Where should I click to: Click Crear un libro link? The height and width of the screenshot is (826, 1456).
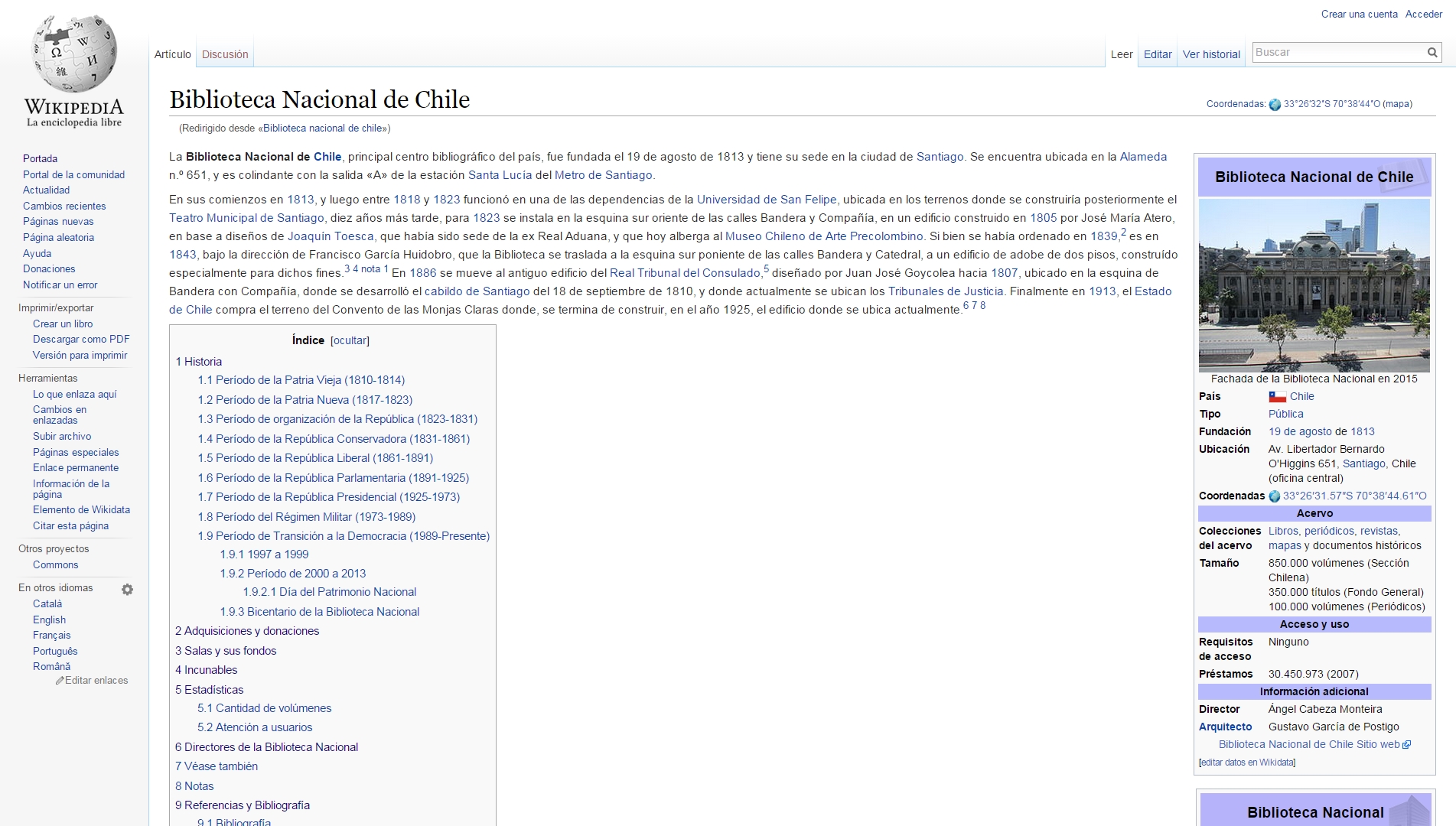[x=63, y=324]
